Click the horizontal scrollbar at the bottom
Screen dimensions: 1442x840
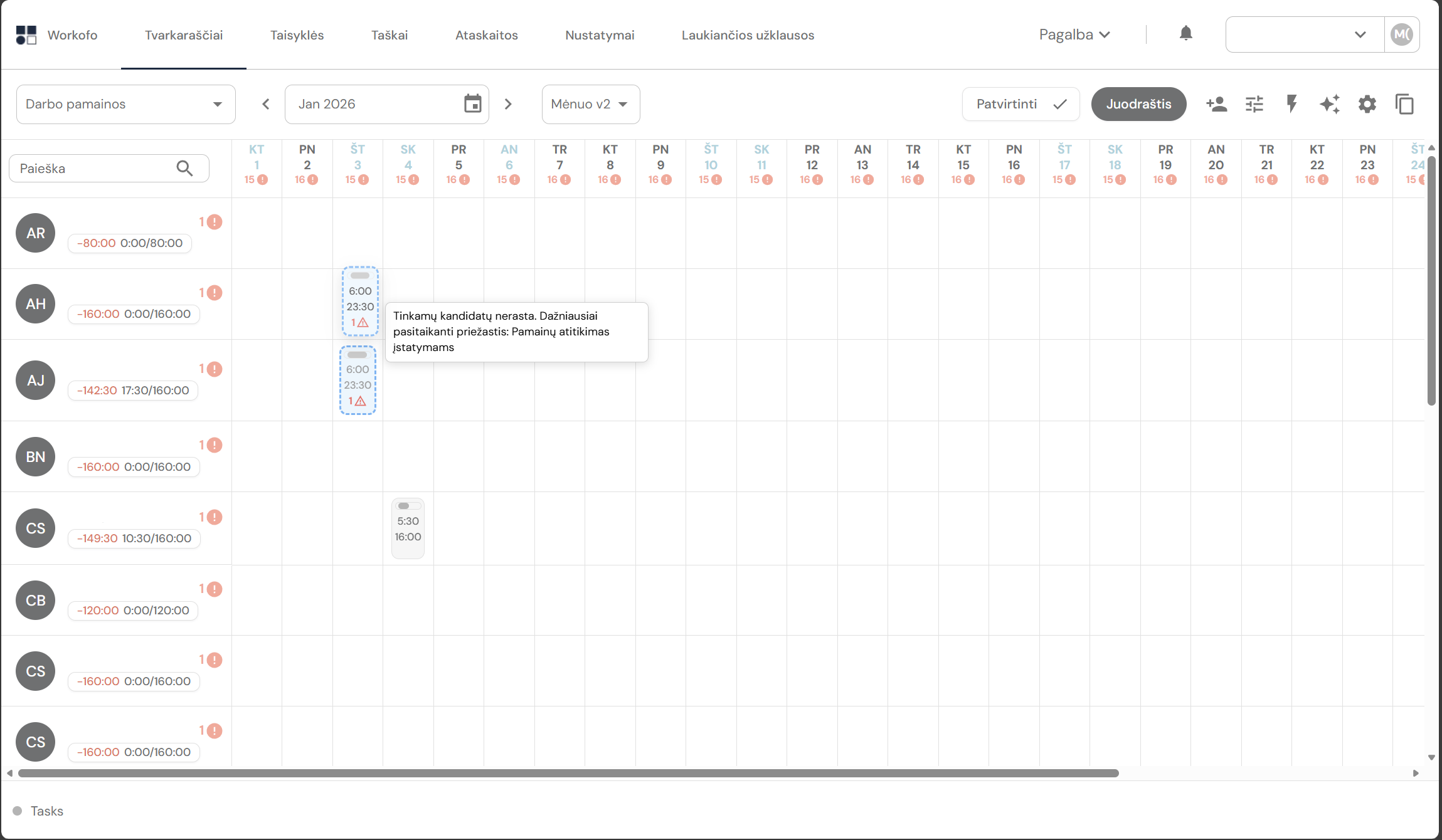568,773
